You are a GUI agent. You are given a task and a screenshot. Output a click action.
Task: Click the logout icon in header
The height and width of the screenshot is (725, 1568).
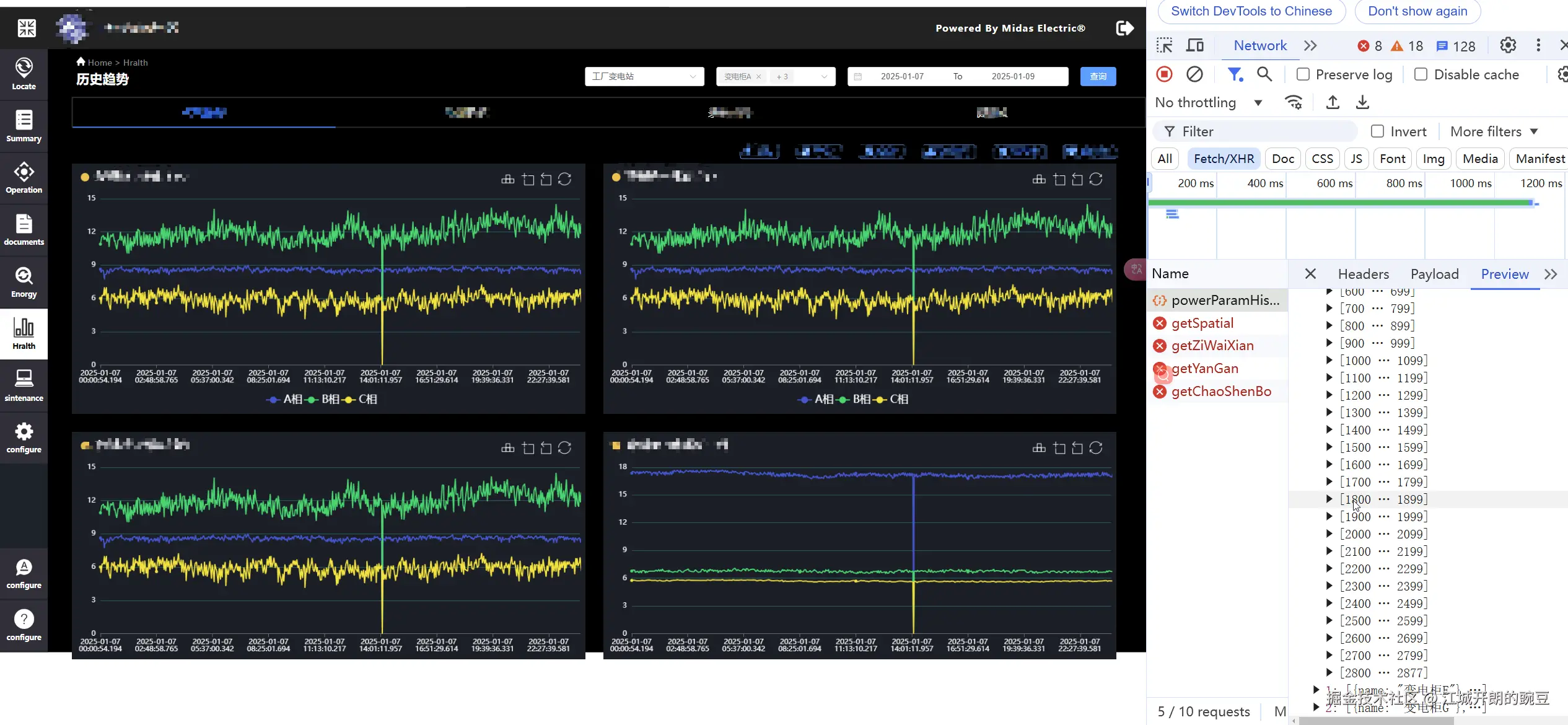1124,28
